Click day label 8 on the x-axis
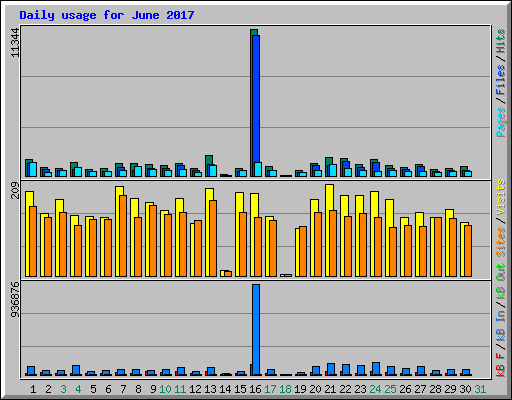The height and width of the screenshot is (400, 512). (x=138, y=389)
